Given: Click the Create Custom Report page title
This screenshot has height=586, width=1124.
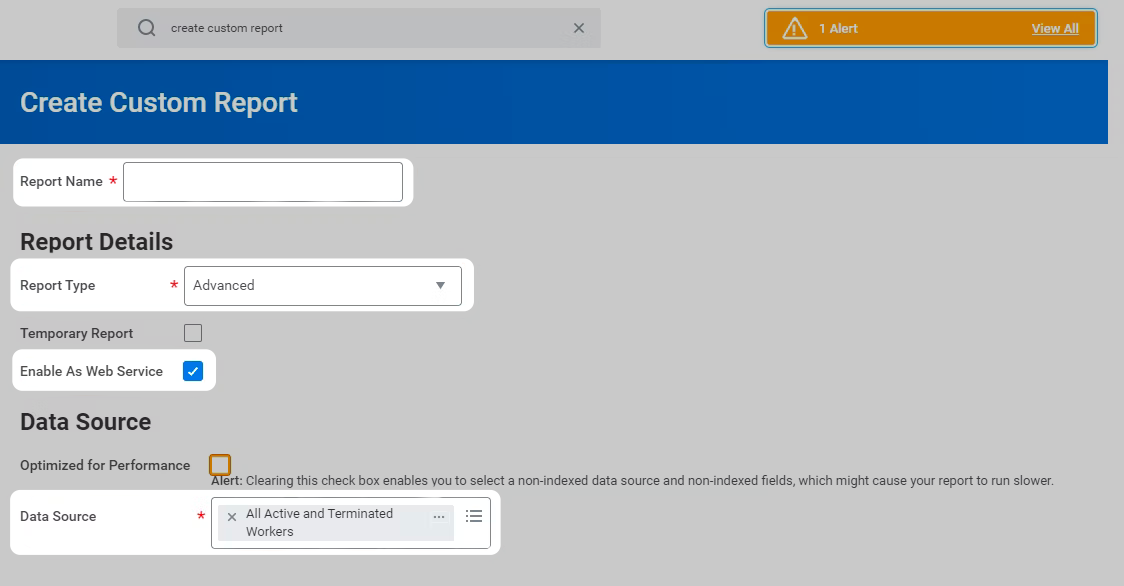Looking at the screenshot, I should (x=159, y=102).
